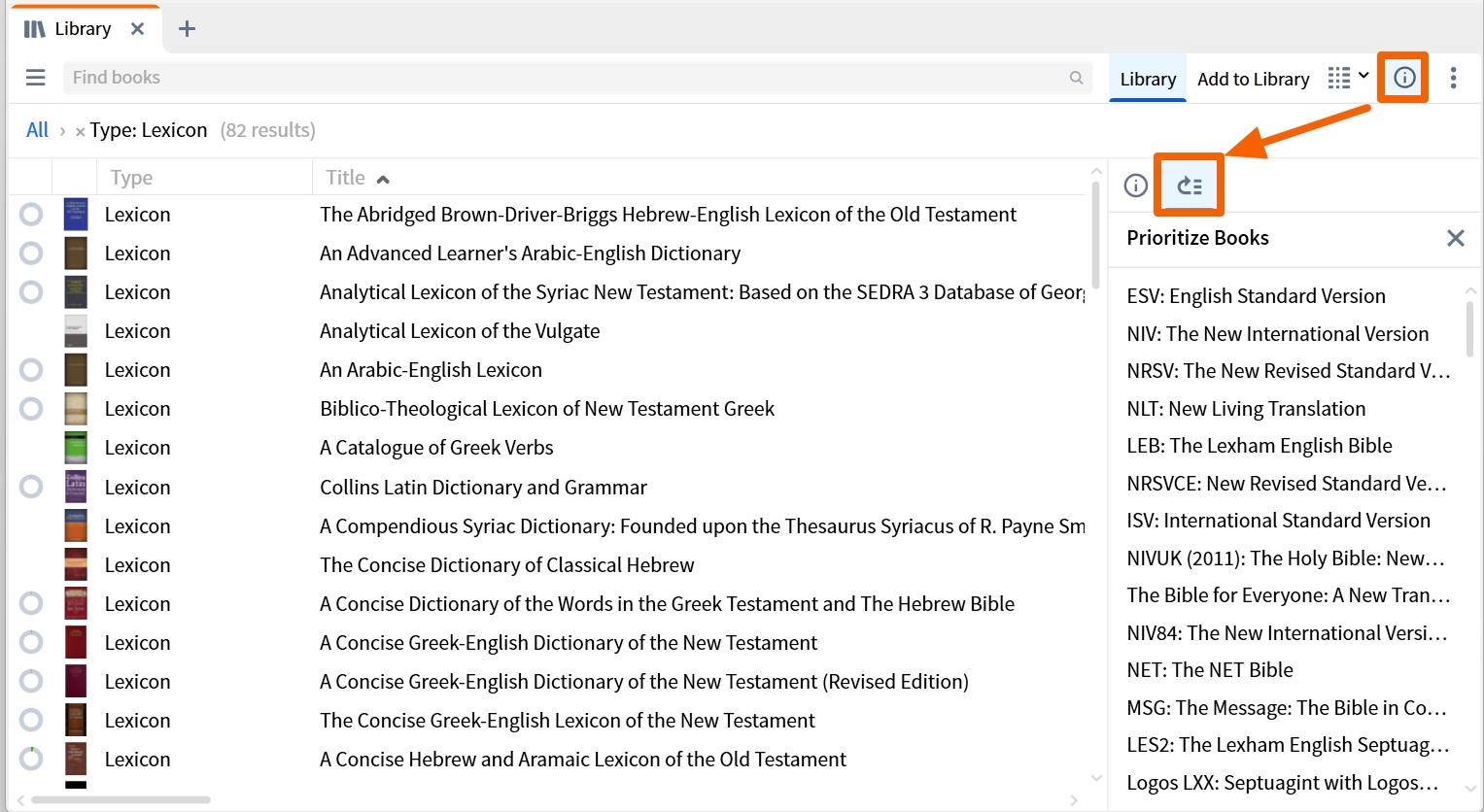Close the Prioritize Books panel
Viewport: 1484px width, 812px height.
(1455, 238)
